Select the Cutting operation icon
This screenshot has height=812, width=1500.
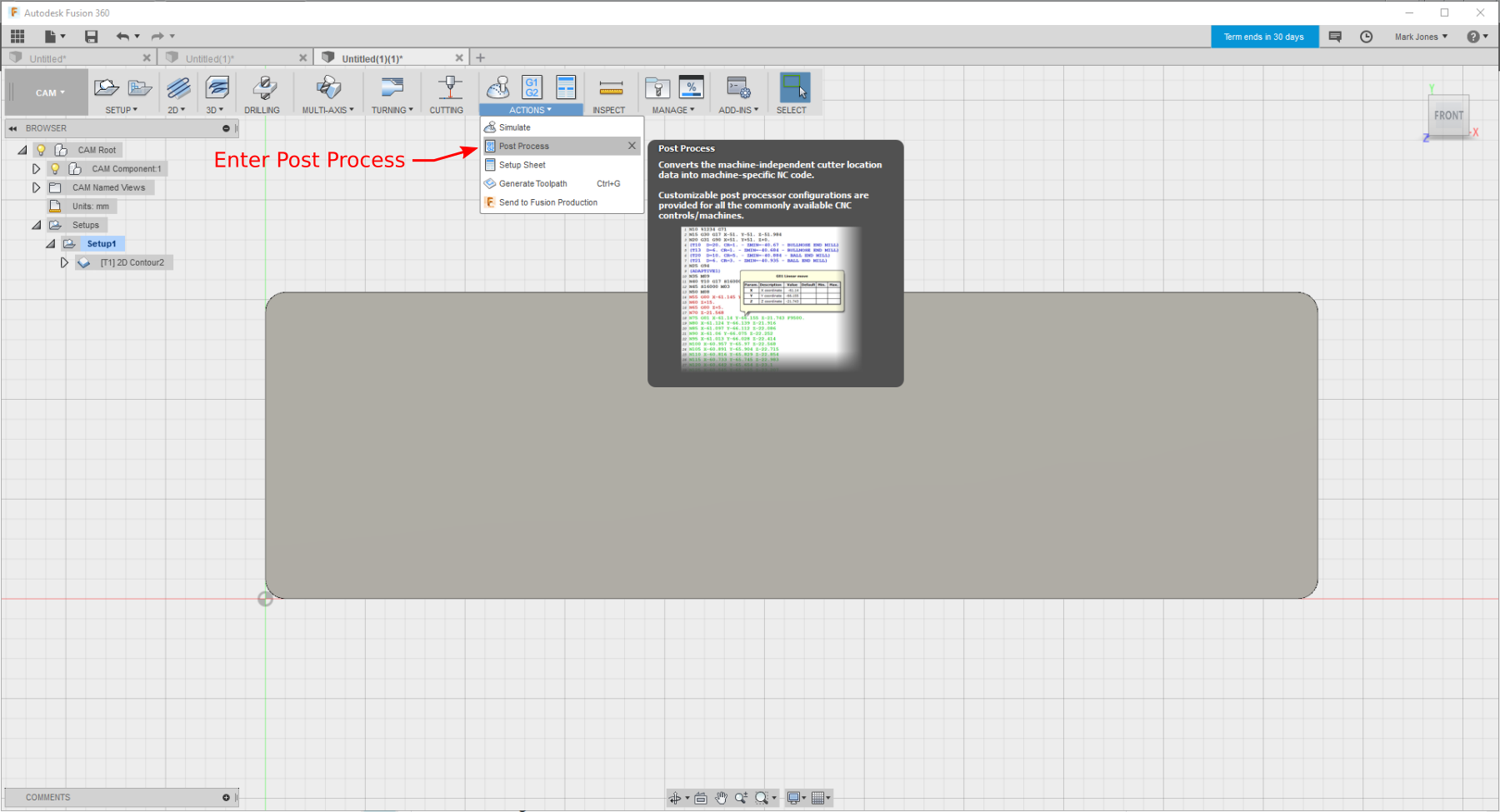point(450,87)
